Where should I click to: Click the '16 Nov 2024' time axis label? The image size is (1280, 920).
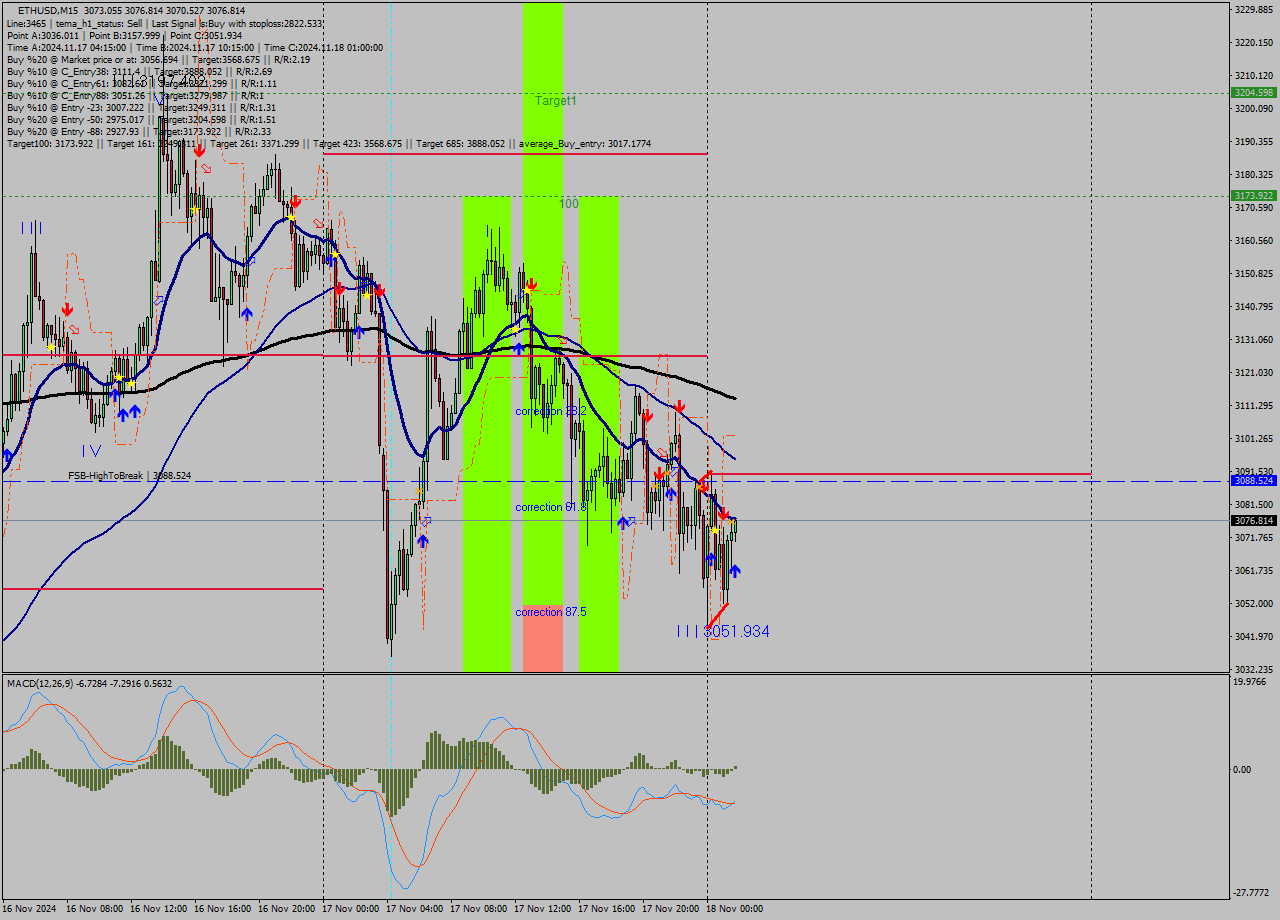(x=31, y=909)
